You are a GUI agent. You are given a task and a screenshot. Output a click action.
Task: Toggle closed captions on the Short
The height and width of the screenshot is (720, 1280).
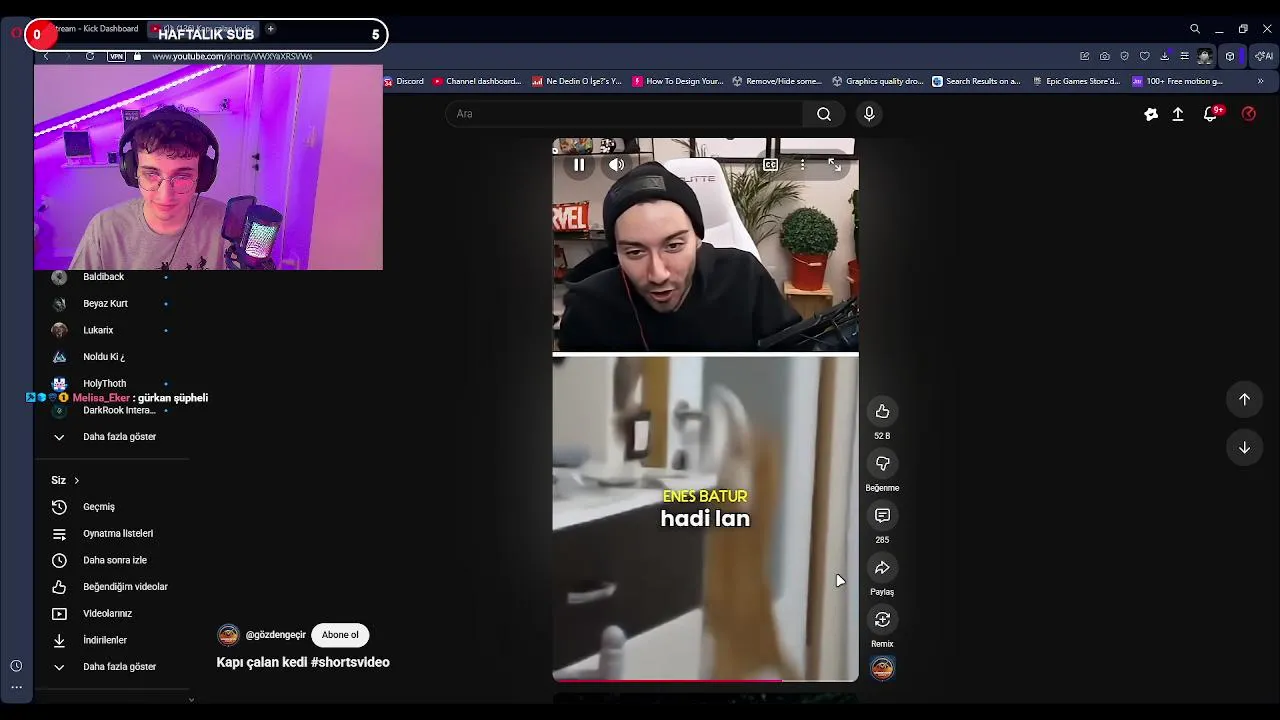point(770,165)
